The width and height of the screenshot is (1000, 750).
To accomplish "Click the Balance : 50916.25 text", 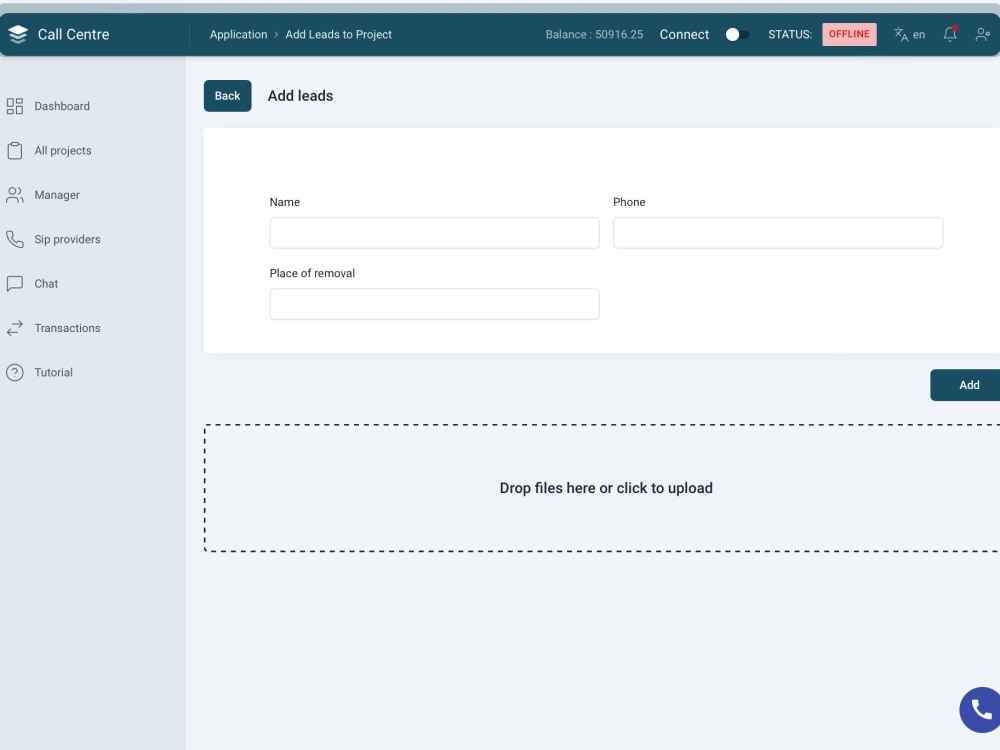I will (x=594, y=34).
